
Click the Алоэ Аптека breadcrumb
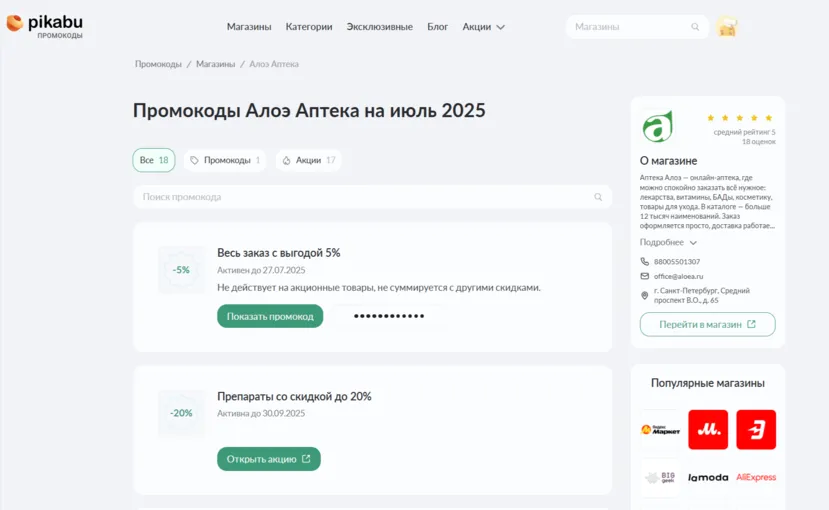tap(274, 64)
